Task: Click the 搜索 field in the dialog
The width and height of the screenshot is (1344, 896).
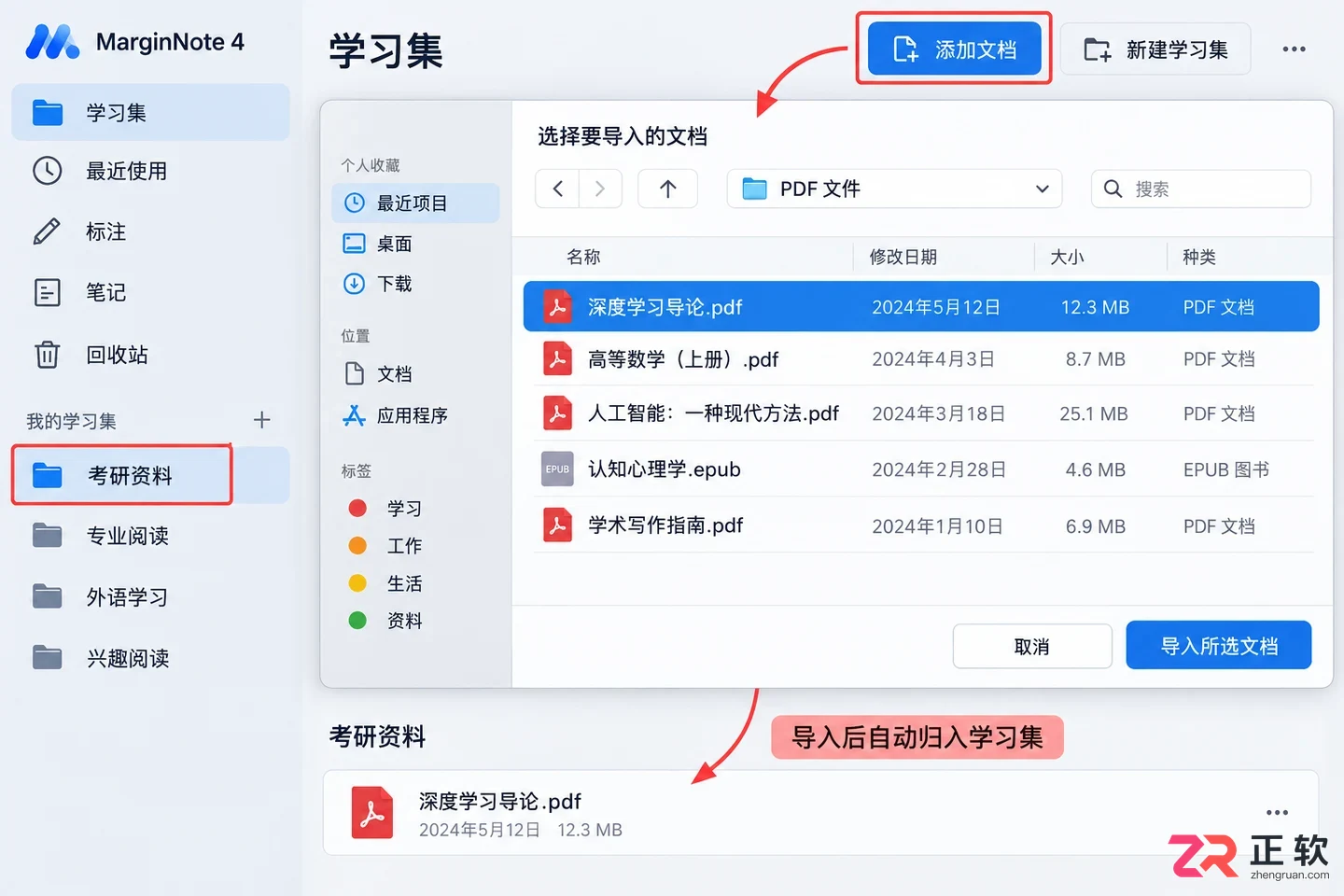Action: pos(1201,189)
